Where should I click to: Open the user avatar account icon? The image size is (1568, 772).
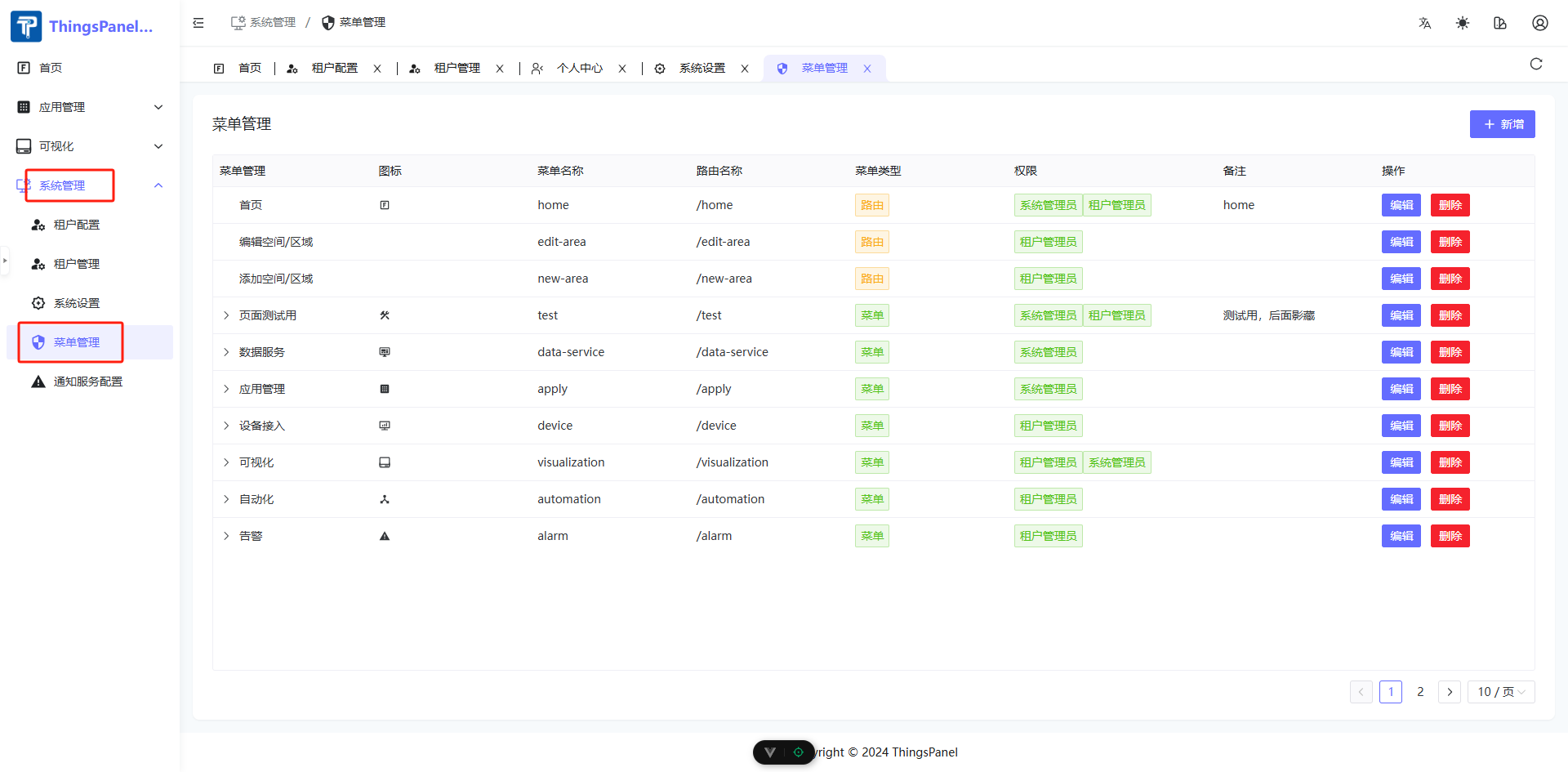coord(1539,23)
